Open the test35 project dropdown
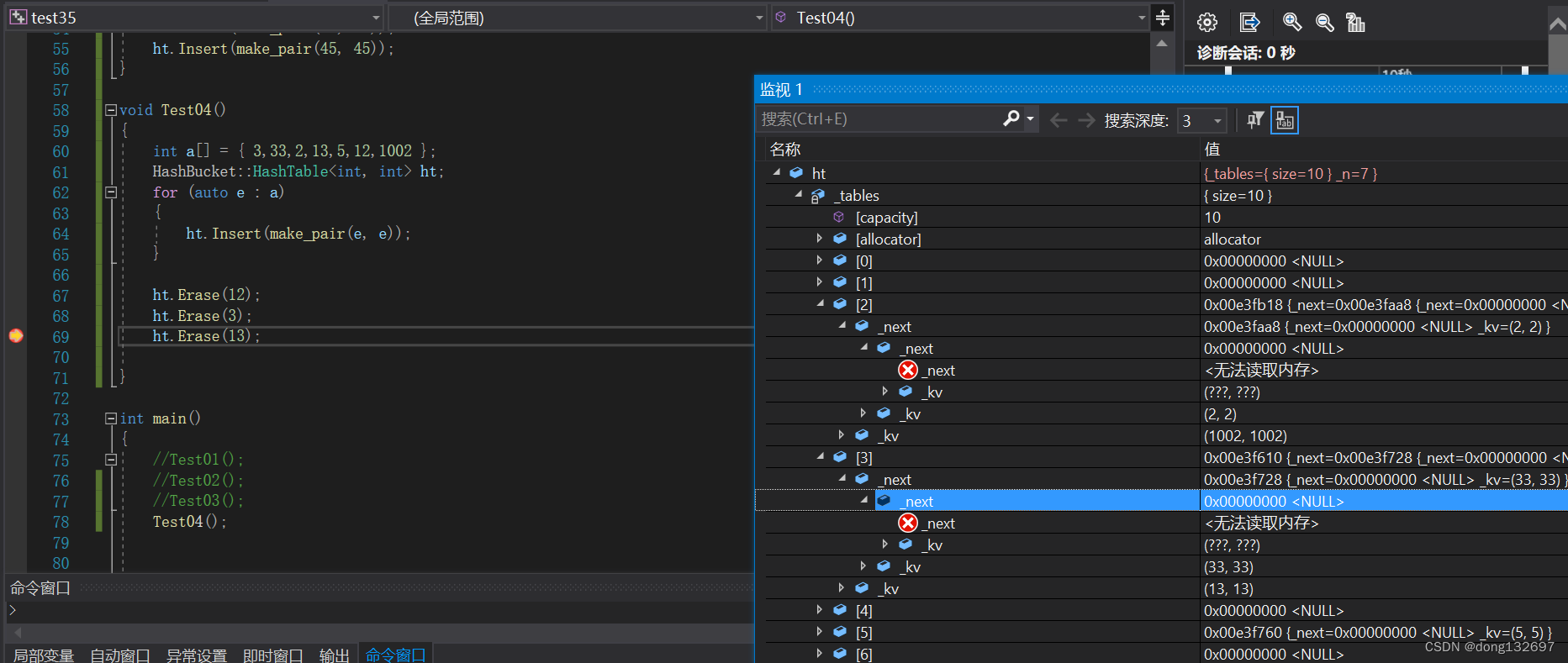Image resolution: width=1568 pixels, height=663 pixels. [376, 18]
